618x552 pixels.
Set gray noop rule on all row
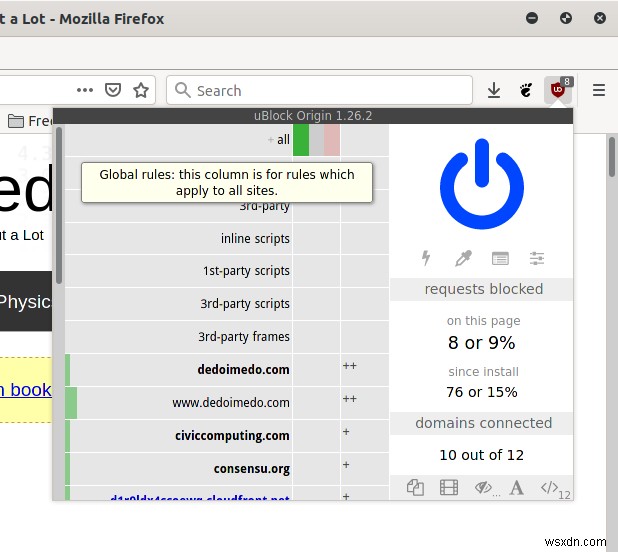(x=316, y=140)
